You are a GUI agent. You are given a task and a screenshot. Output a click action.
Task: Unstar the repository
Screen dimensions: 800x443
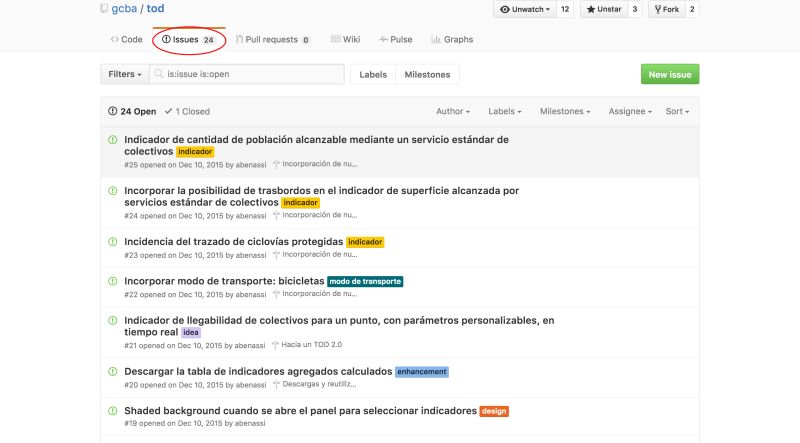pos(604,9)
